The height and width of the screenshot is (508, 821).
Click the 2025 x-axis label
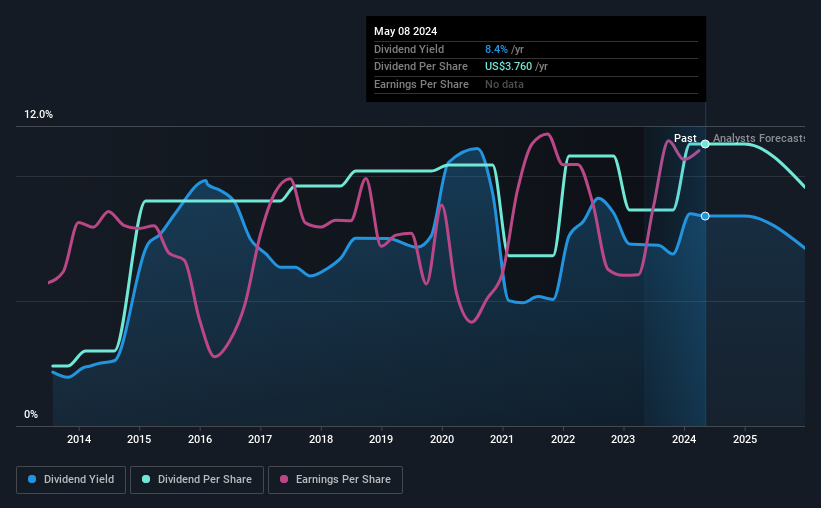point(745,439)
